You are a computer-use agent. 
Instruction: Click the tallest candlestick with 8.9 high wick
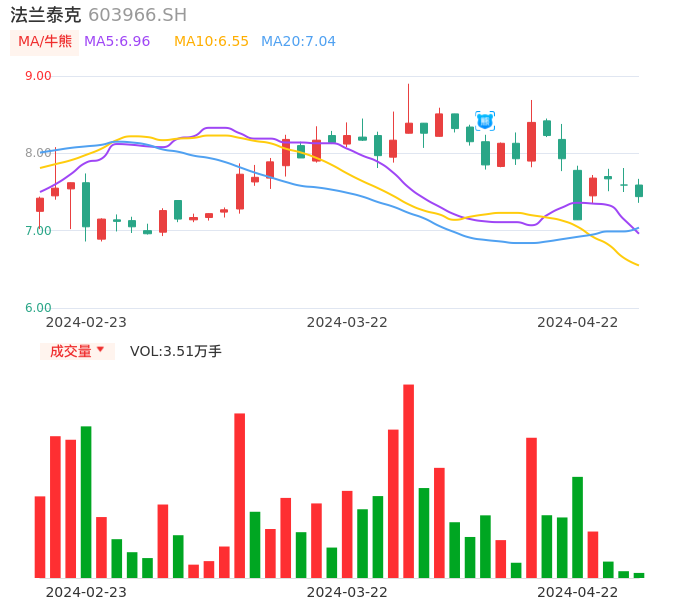point(408,127)
